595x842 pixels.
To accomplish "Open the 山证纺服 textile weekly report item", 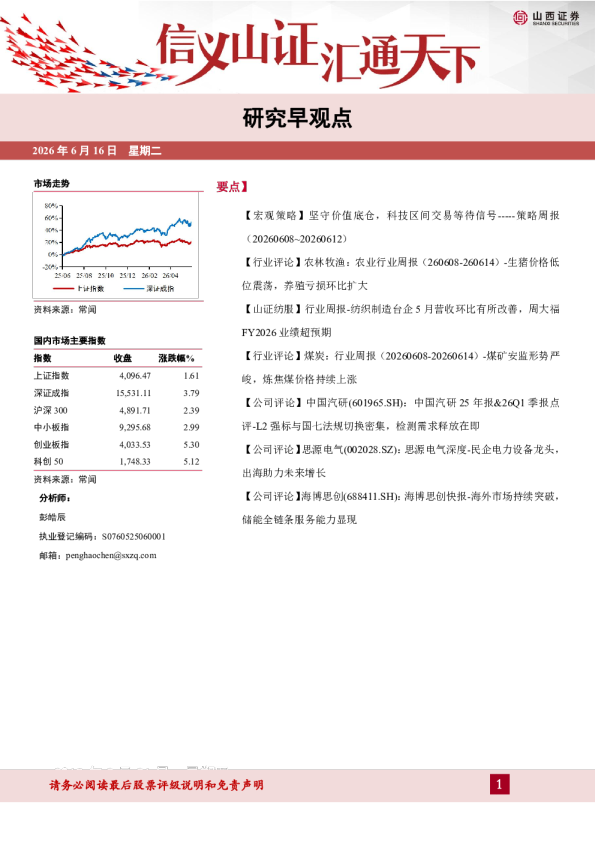I will click(401, 321).
